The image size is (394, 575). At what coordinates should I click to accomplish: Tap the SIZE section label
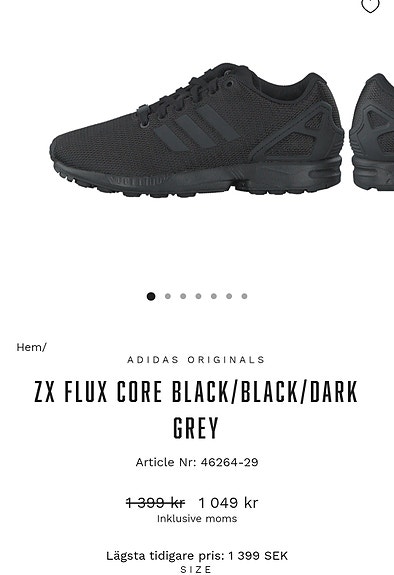click(196, 569)
